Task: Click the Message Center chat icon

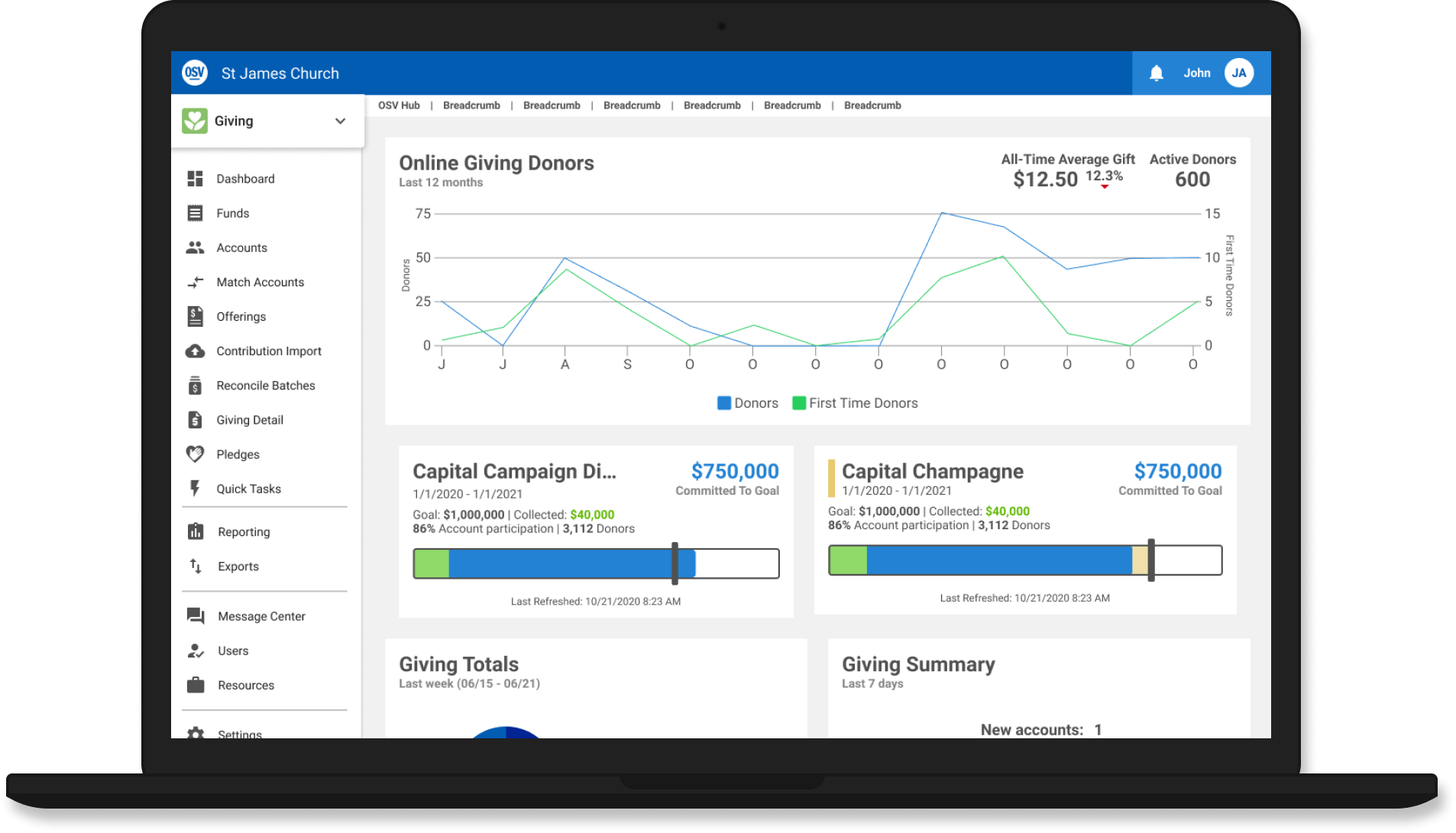Action: click(196, 616)
